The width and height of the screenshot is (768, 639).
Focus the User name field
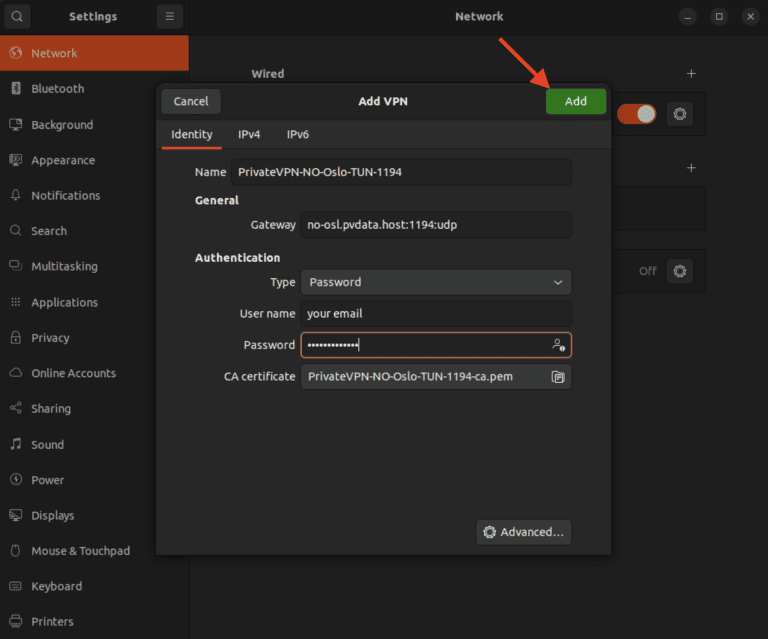click(435, 313)
